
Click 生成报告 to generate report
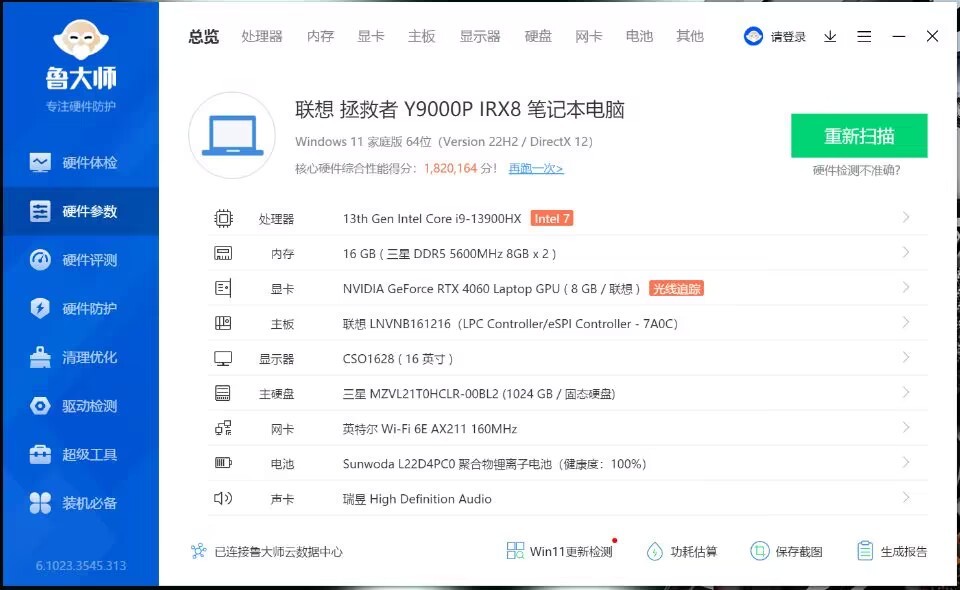[x=892, y=551]
